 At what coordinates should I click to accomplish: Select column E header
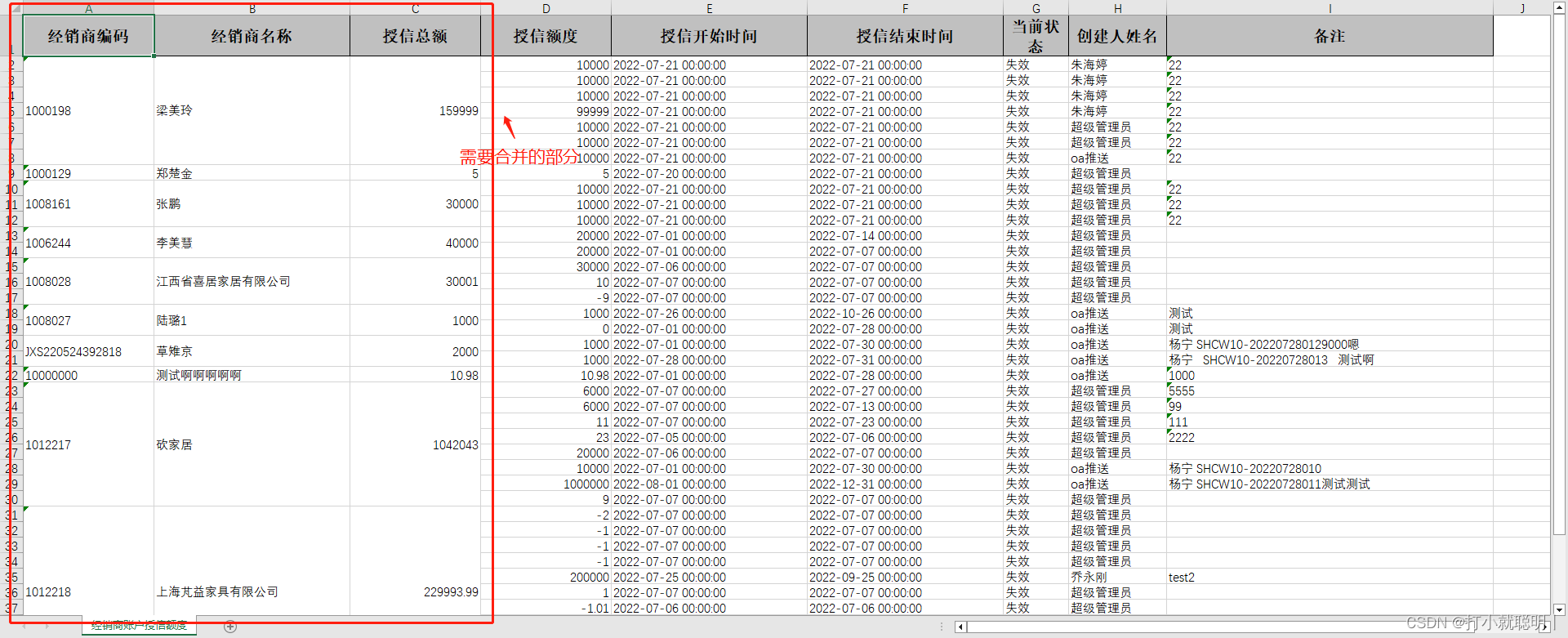[x=709, y=9]
